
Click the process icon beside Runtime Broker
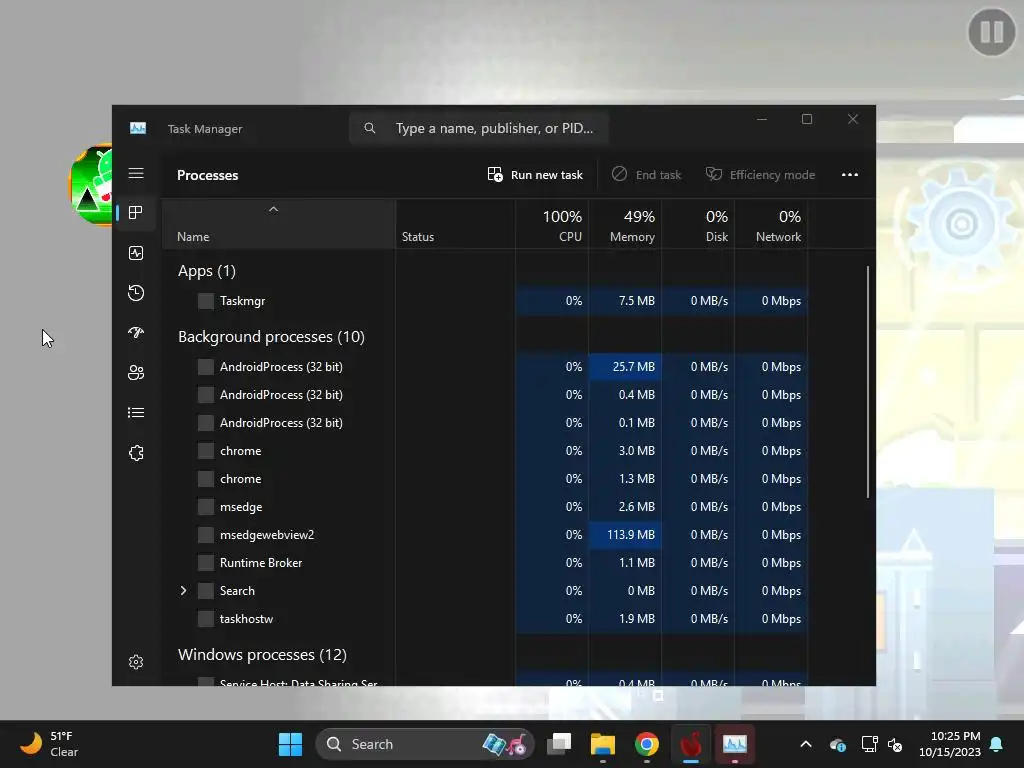click(x=206, y=562)
